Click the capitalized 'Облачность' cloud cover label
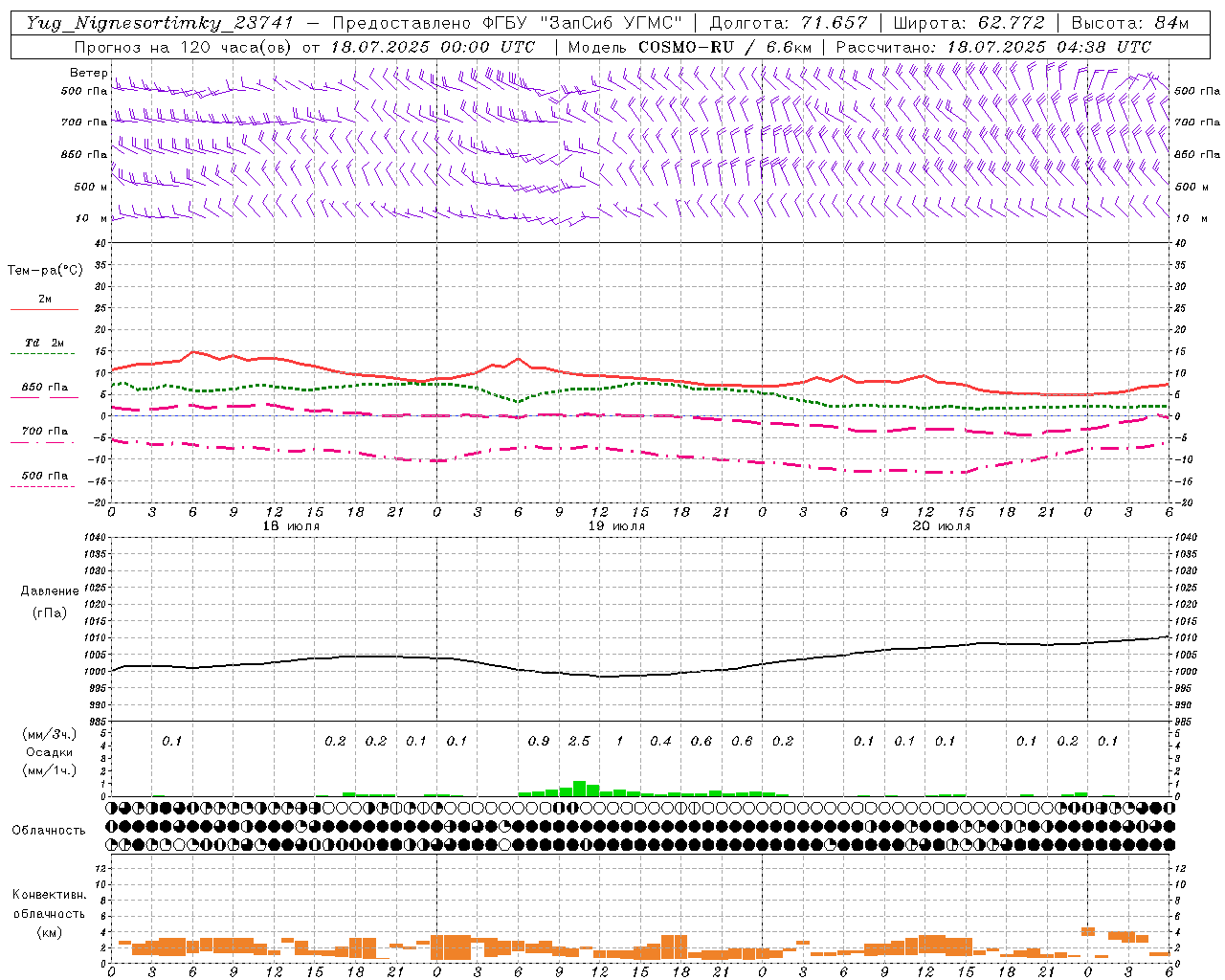This screenshot has height=980, width=1225. pyautogui.click(x=49, y=831)
